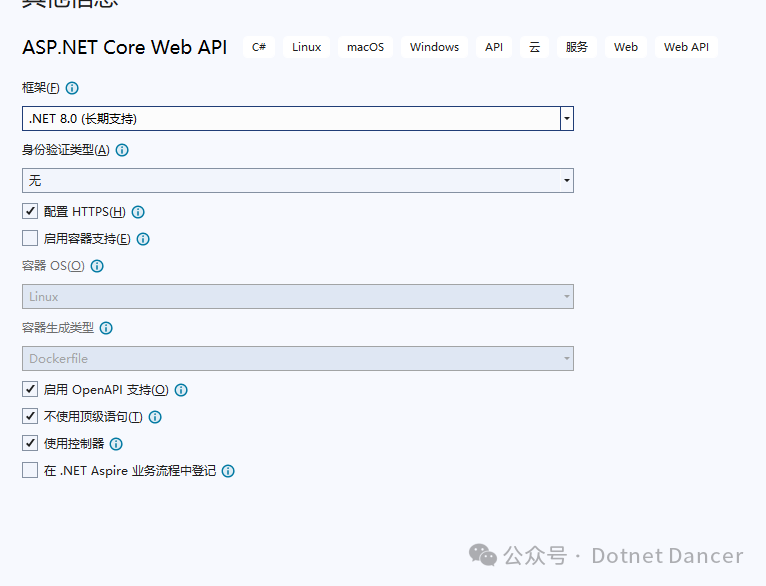Check 在 .NET Aspire 业务流程中登记 checkbox

30,470
